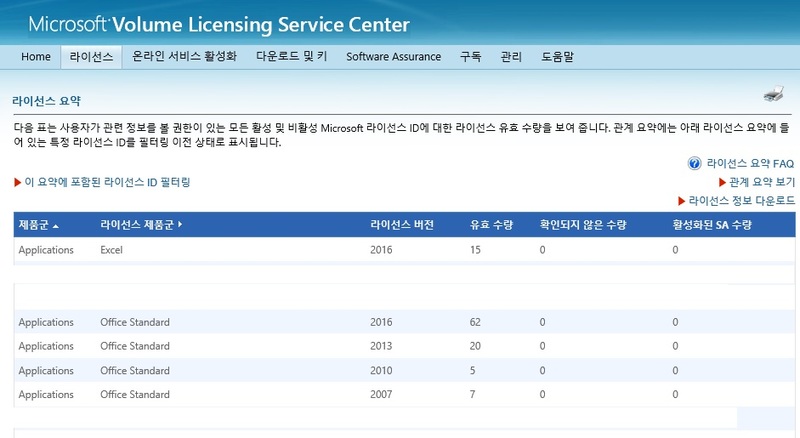Viewport: 800px width, 438px height.
Task: Click the version 2010 cell
Action: (381, 371)
